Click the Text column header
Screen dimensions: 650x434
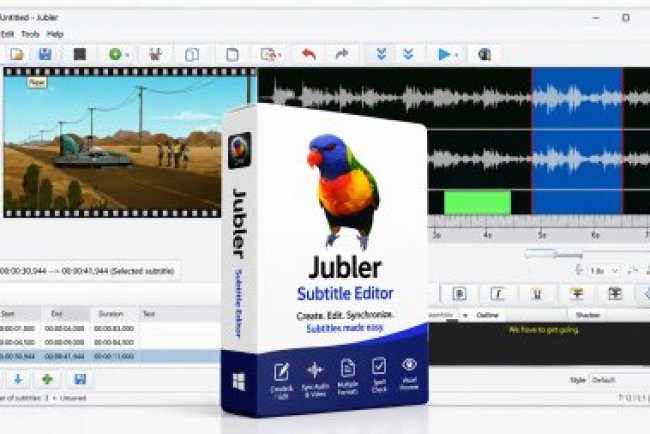coord(180,314)
